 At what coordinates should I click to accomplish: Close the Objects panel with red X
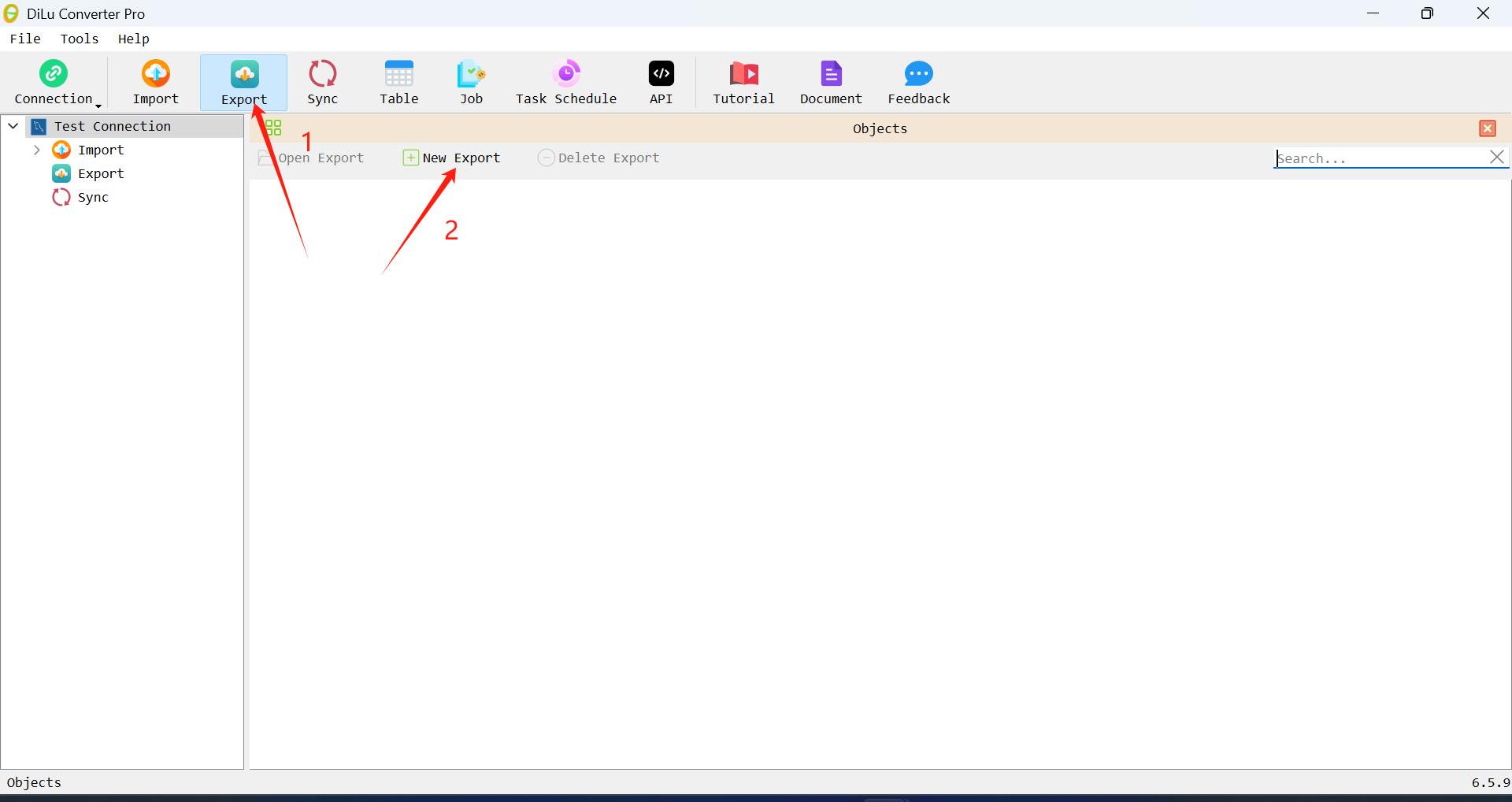point(1488,128)
